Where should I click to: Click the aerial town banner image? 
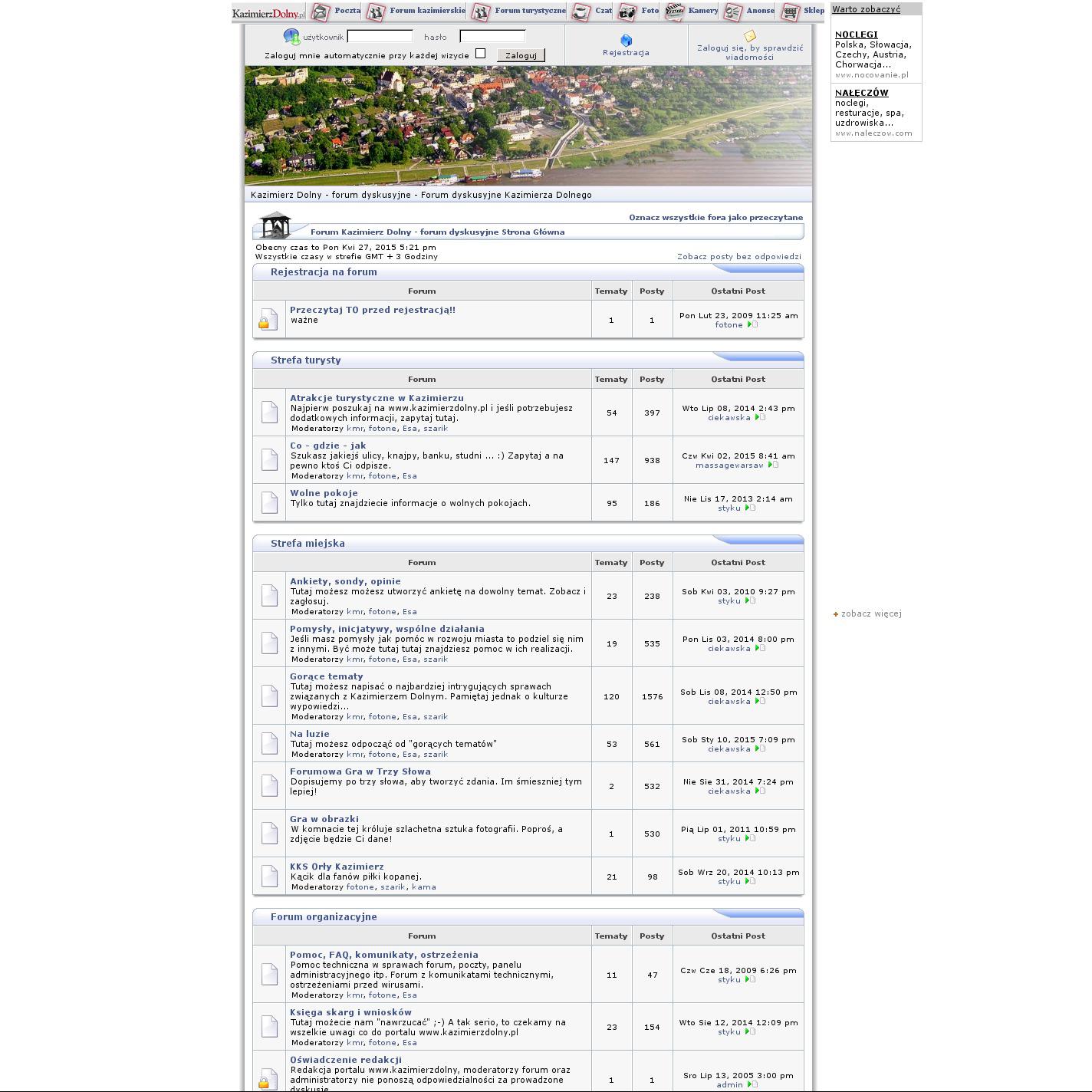(528, 126)
